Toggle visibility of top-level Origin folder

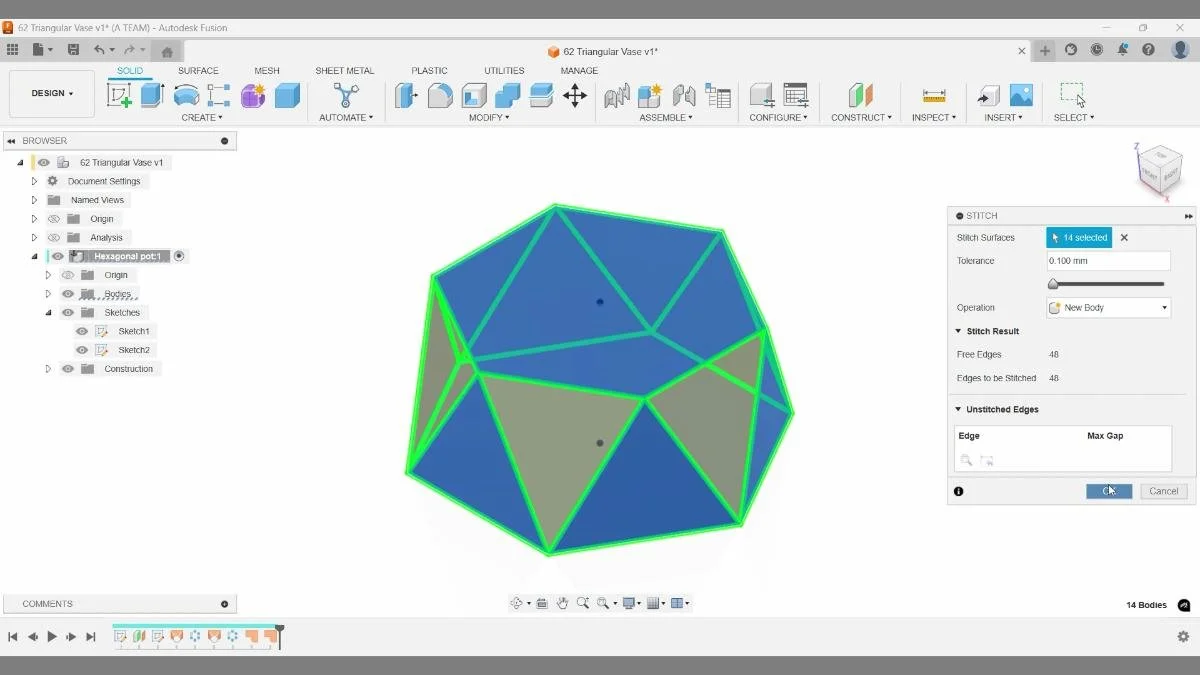click(54, 219)
